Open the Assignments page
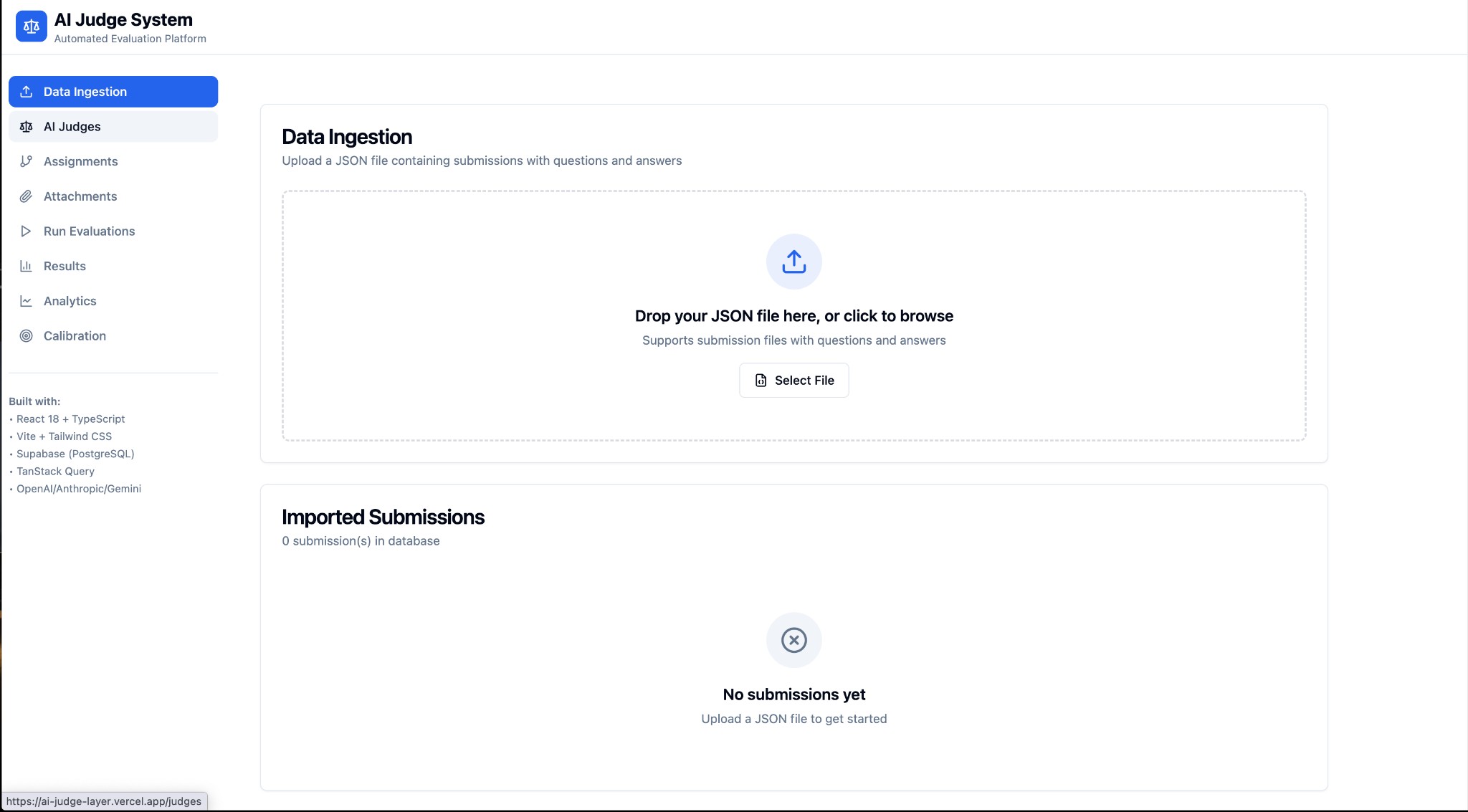Screen dimensions: 1468x812 113,161
